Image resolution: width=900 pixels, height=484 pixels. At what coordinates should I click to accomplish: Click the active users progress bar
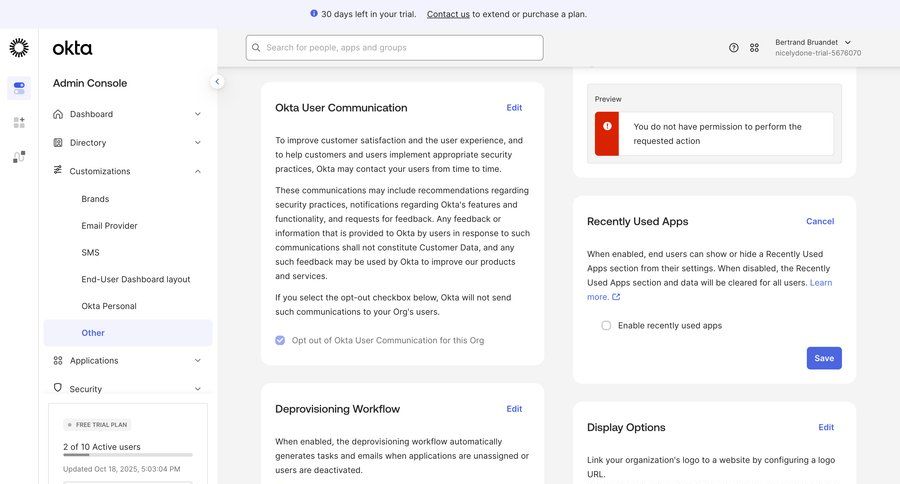[127, 455]
